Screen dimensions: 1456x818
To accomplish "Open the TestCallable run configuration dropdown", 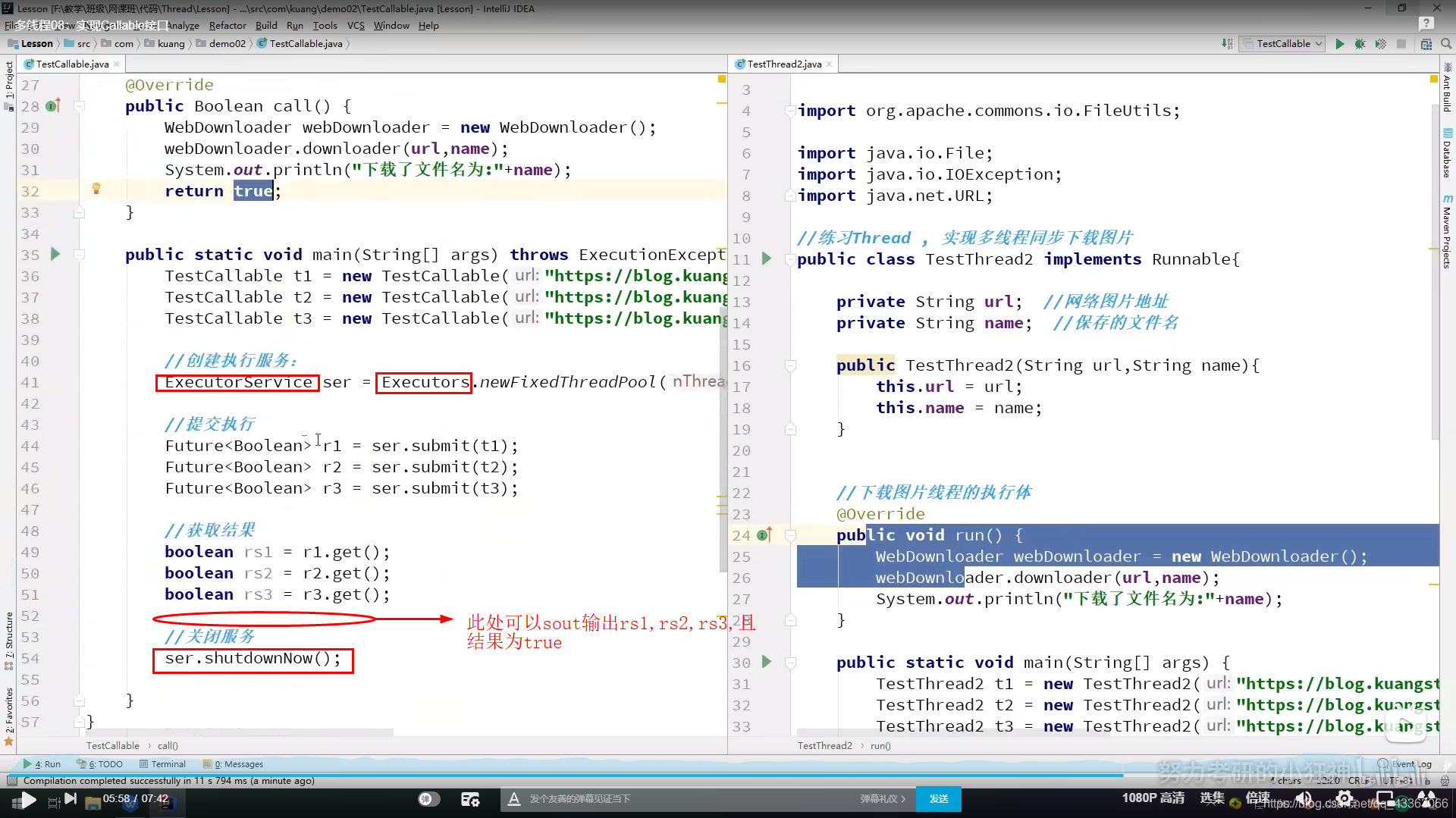I will pos(1283,44).
